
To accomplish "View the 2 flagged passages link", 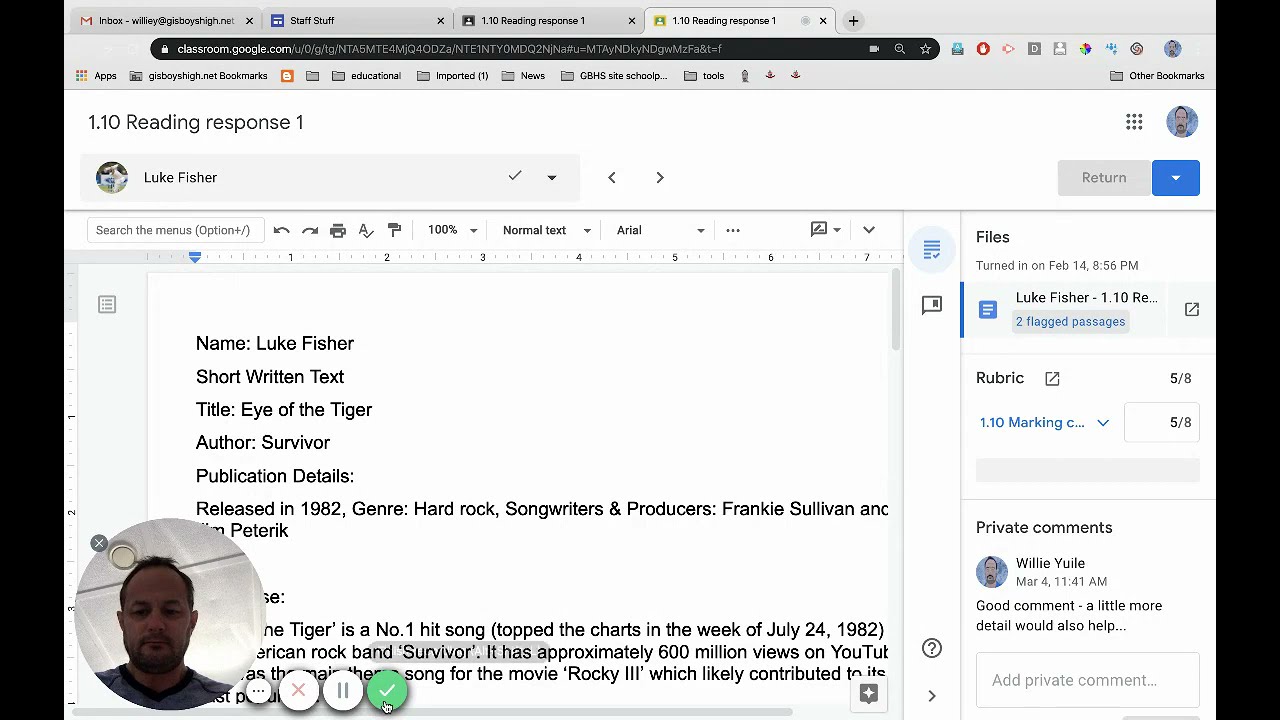I will tap(1070, 321).
